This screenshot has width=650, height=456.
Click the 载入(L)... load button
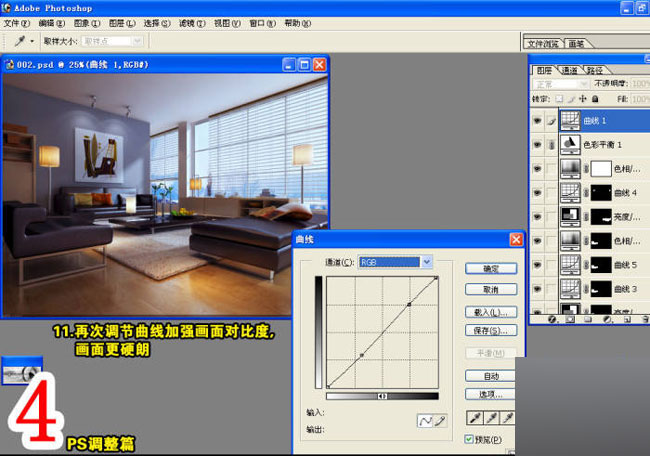(491, 312)
